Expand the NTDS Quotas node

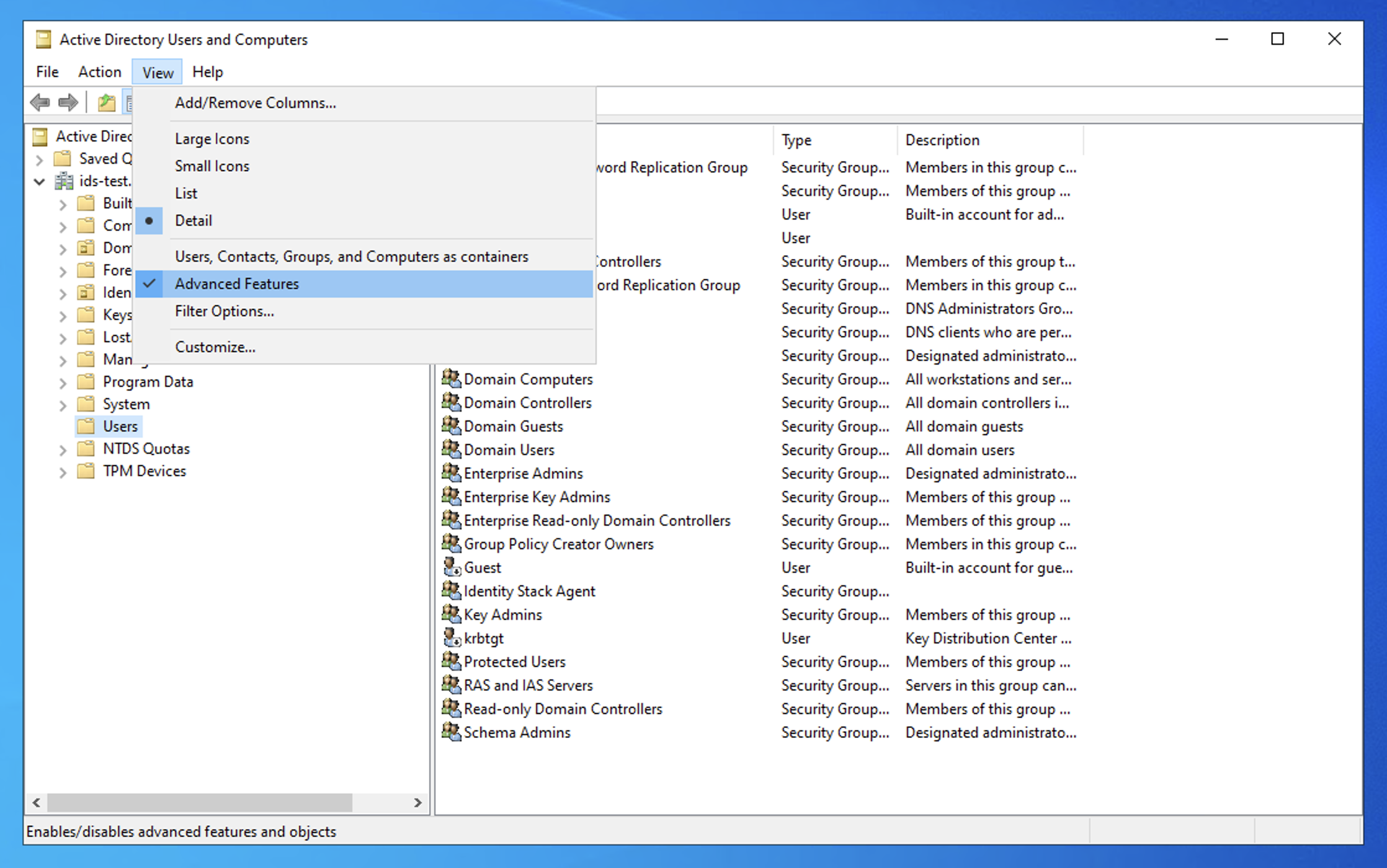coord(63,449)
